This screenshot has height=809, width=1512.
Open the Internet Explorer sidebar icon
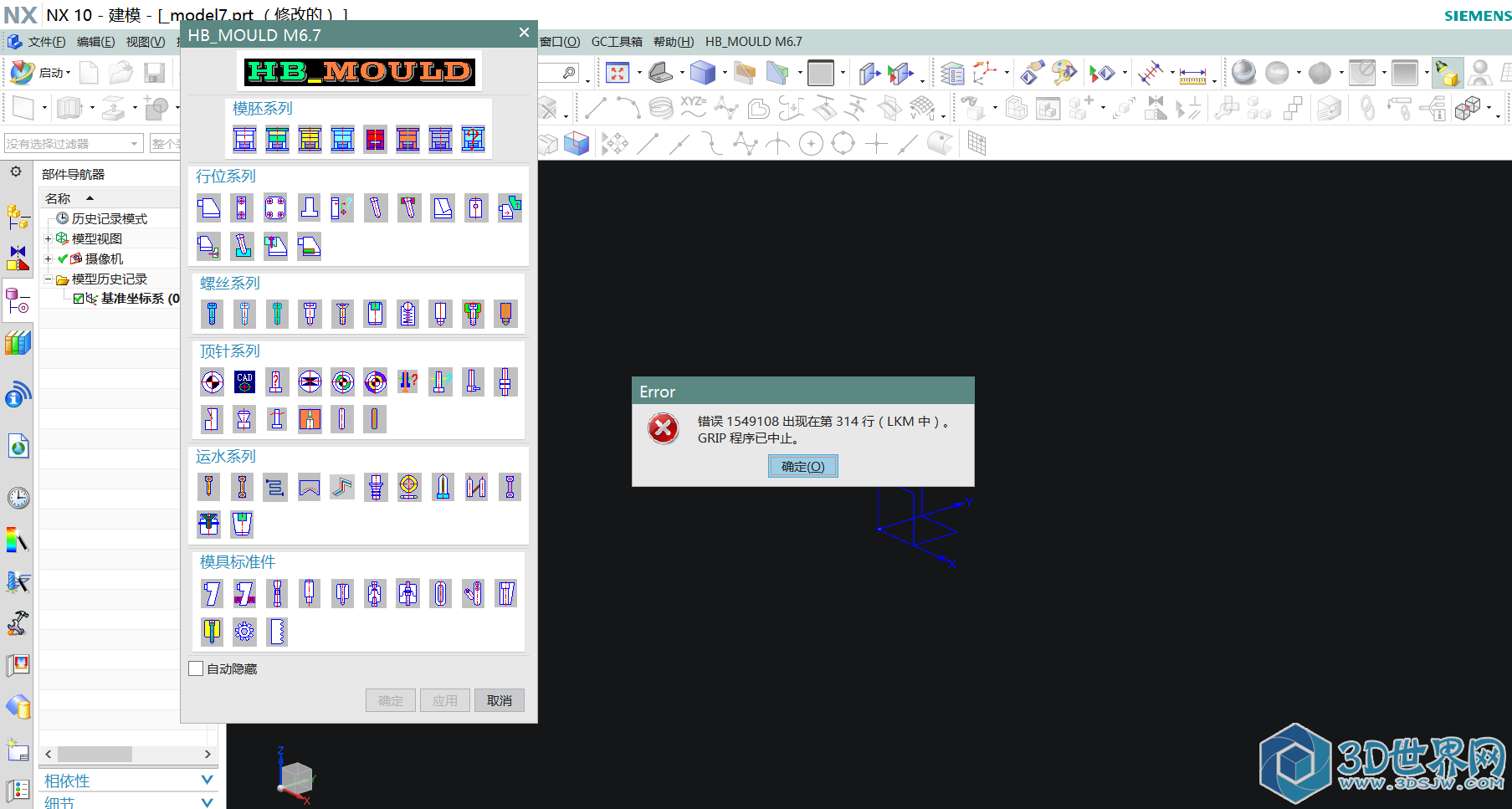(x=18, y=447)
